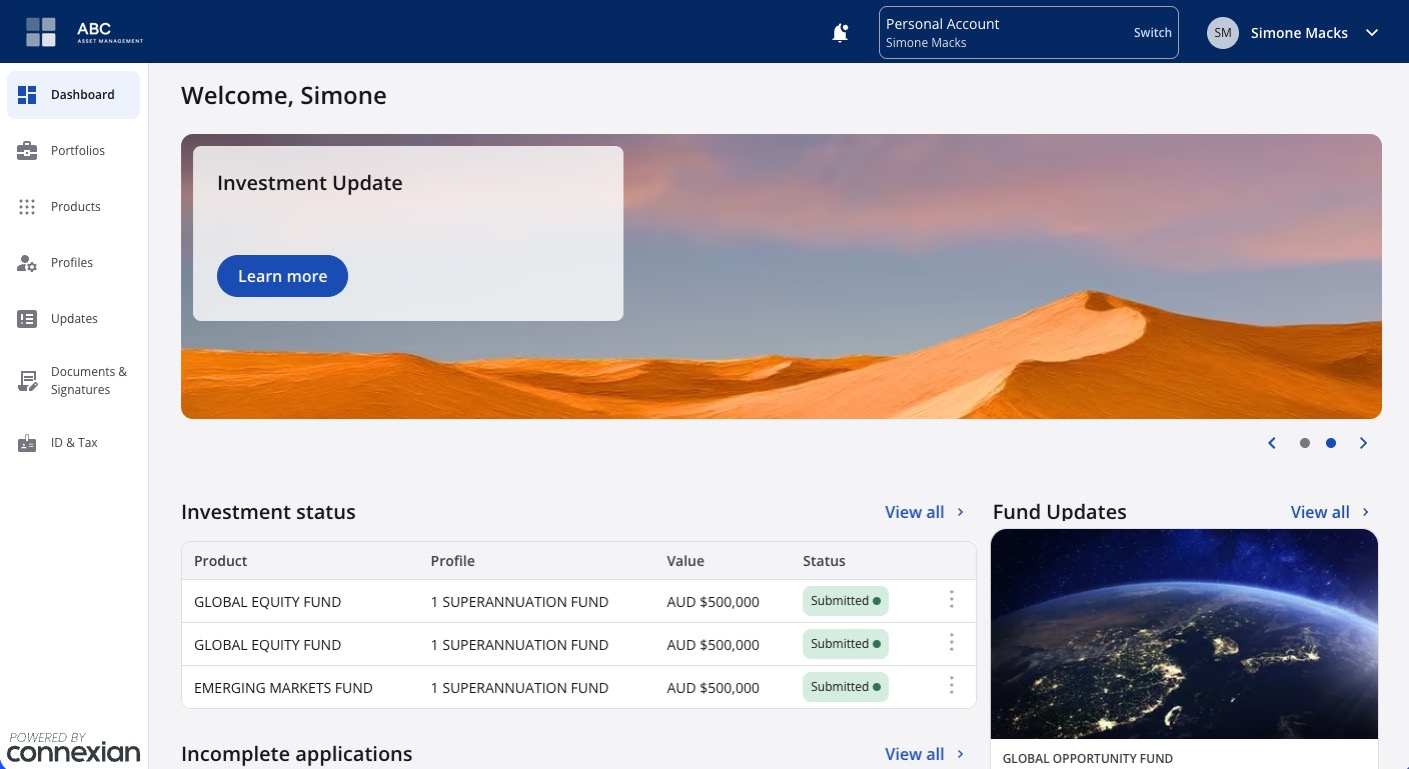Open the Global Opportunity Fund earth thumbnail
The width and height of the screenshot is (1409, 769).
[1184, 634]
